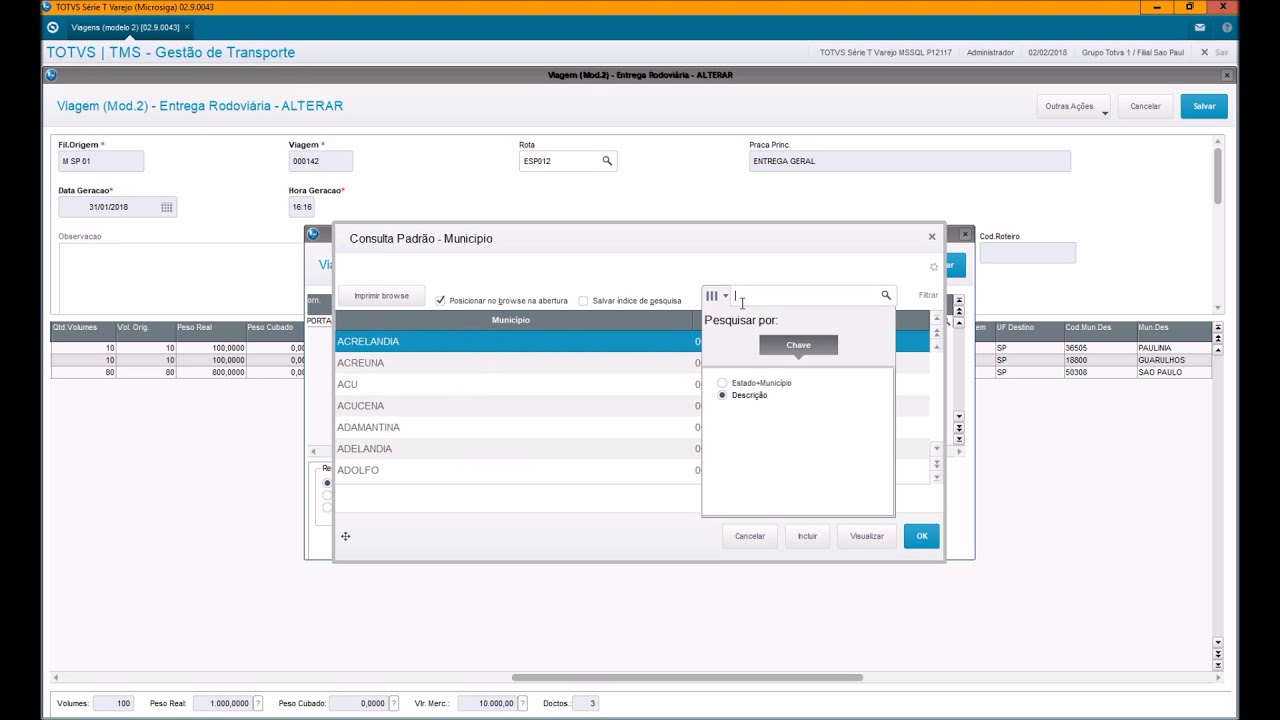
Task: Select the Descrição search option
Action: pyautogui.click(x=722, y=395)
